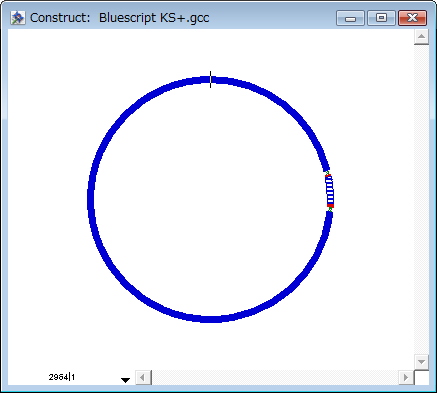The image size is (437, 393).
Task: Click the green marker below the polylinker
Action: coord(330,209)
